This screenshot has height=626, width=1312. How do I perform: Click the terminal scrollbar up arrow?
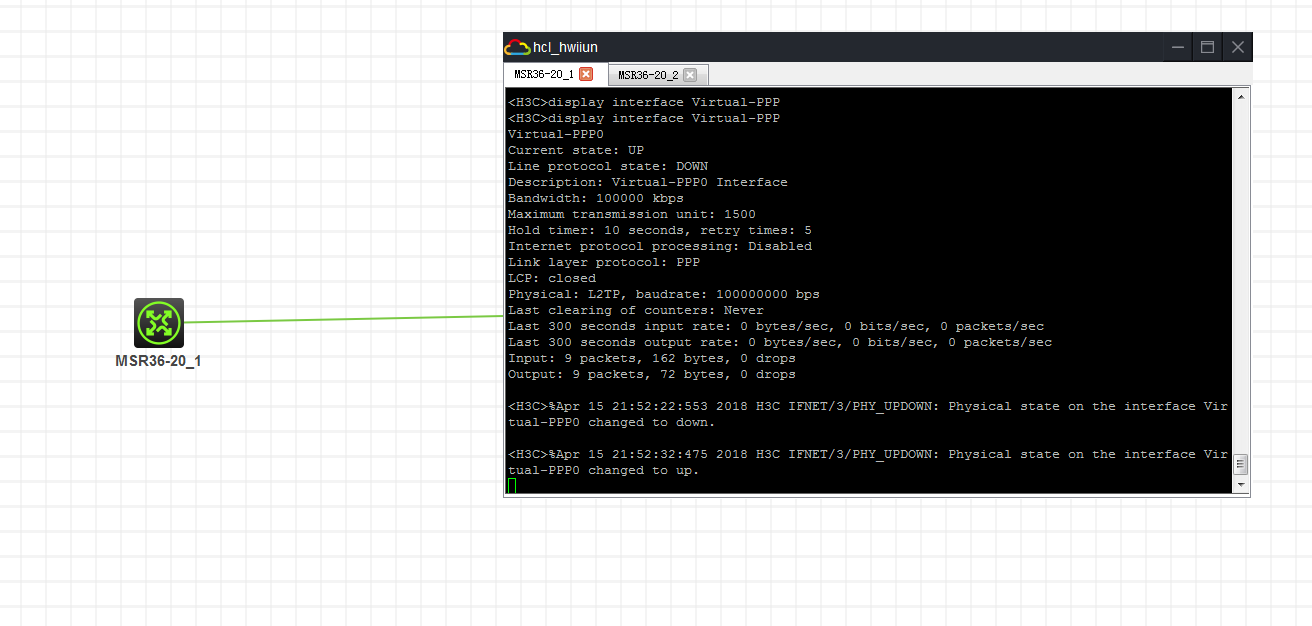click(1241, 97)
